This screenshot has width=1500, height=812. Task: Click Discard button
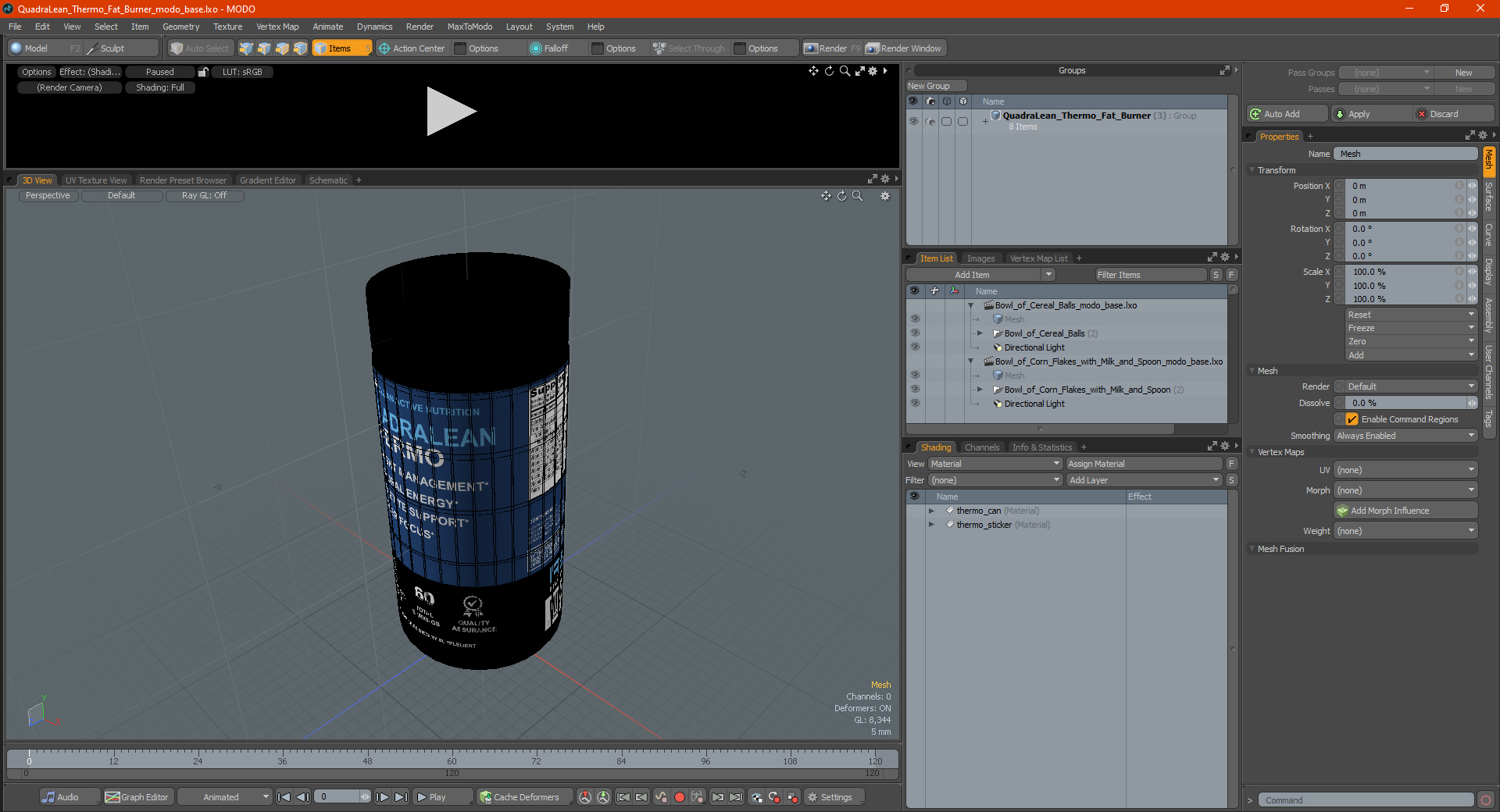pos(1455,114)
